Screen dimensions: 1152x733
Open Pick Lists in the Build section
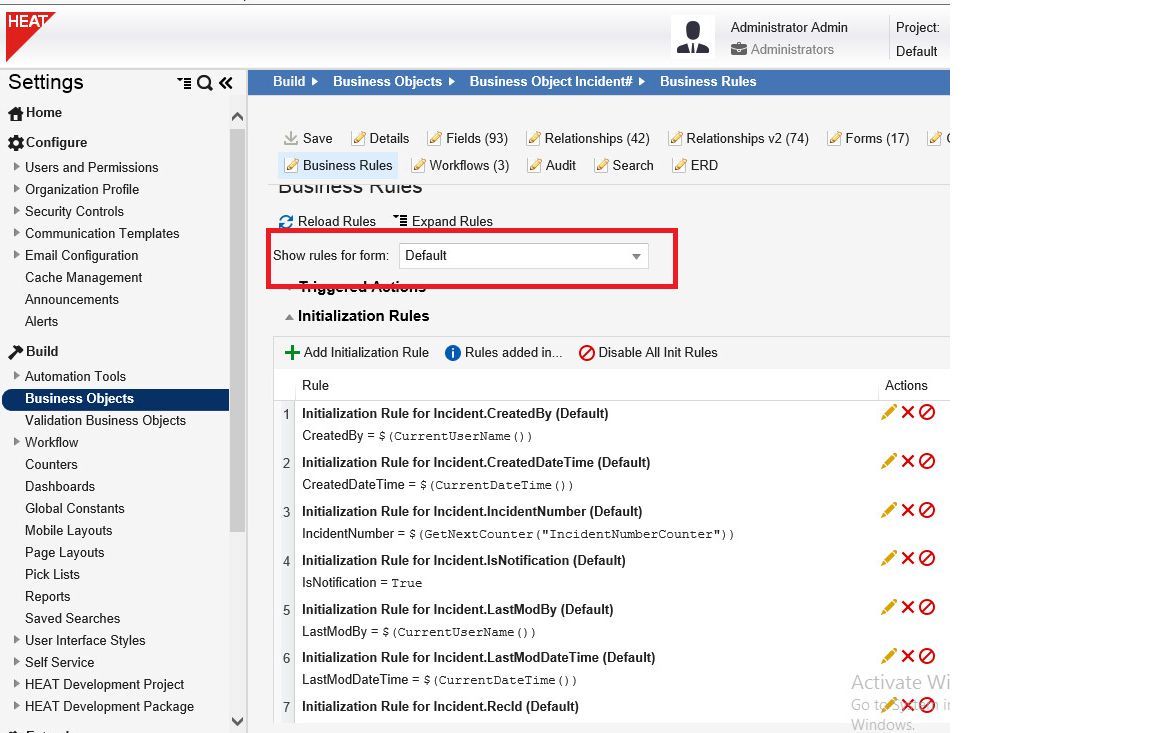pos(52,574)
